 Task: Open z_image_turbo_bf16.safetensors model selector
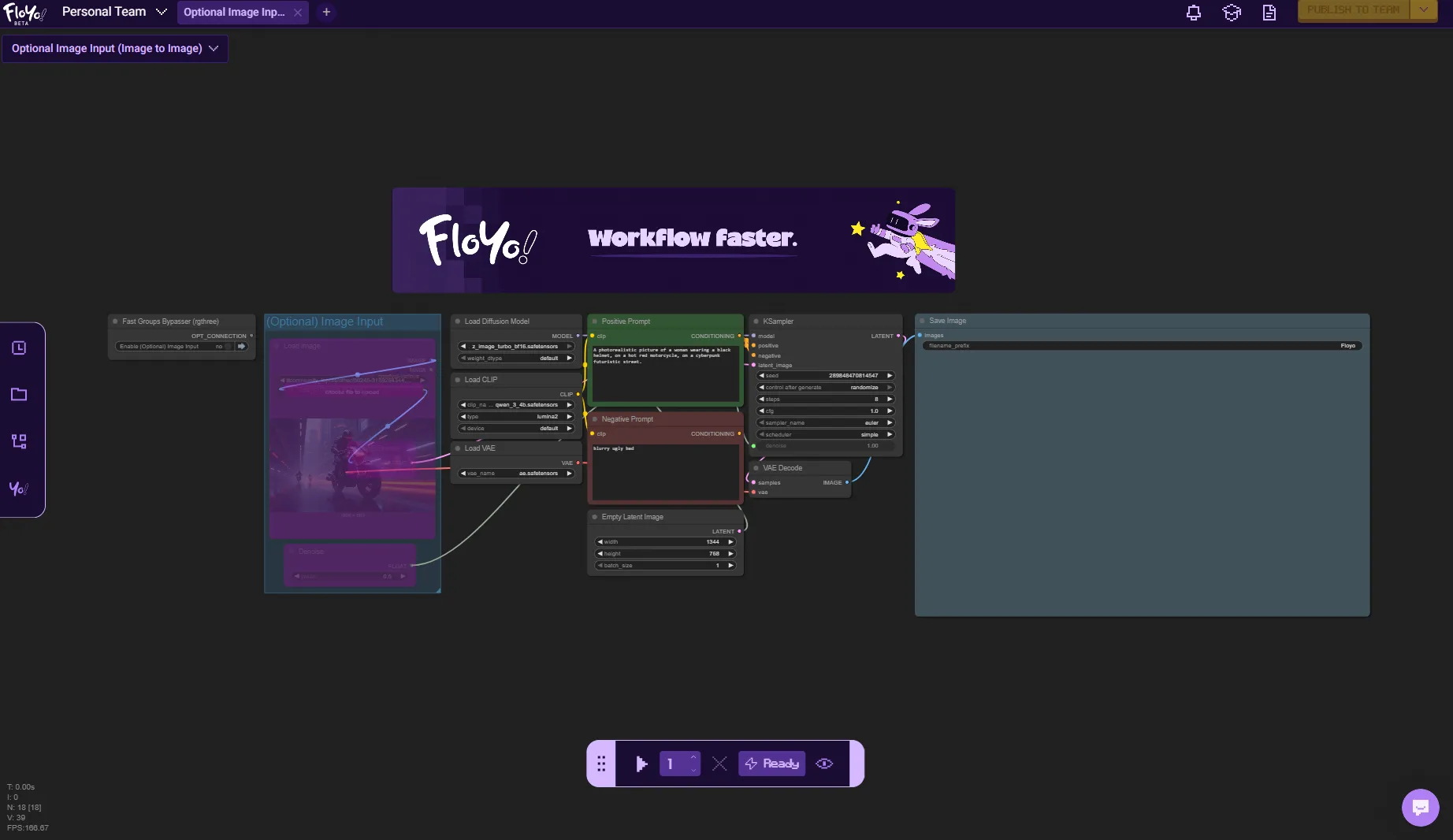pos(516,347)
